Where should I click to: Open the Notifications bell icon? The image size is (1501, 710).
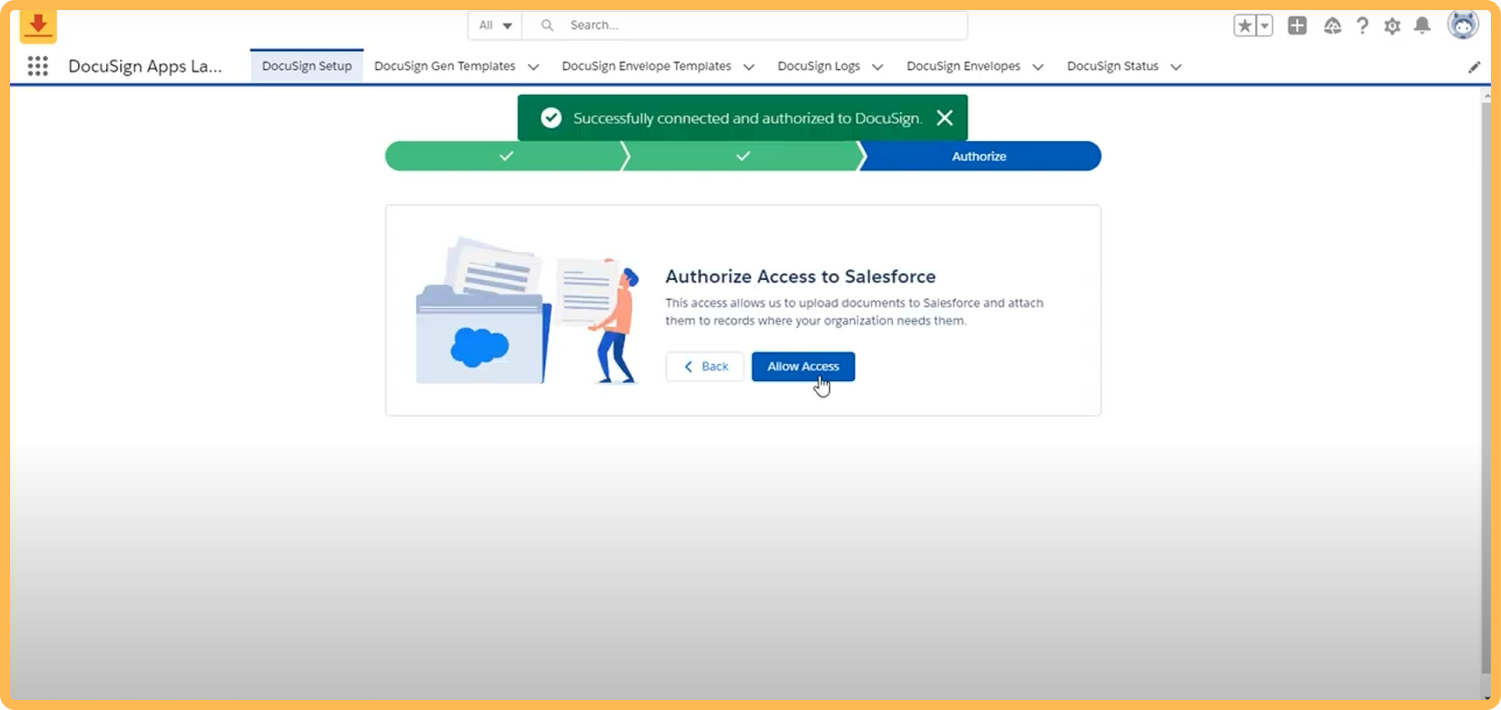pyautogui.click(x=1422, y=26)
